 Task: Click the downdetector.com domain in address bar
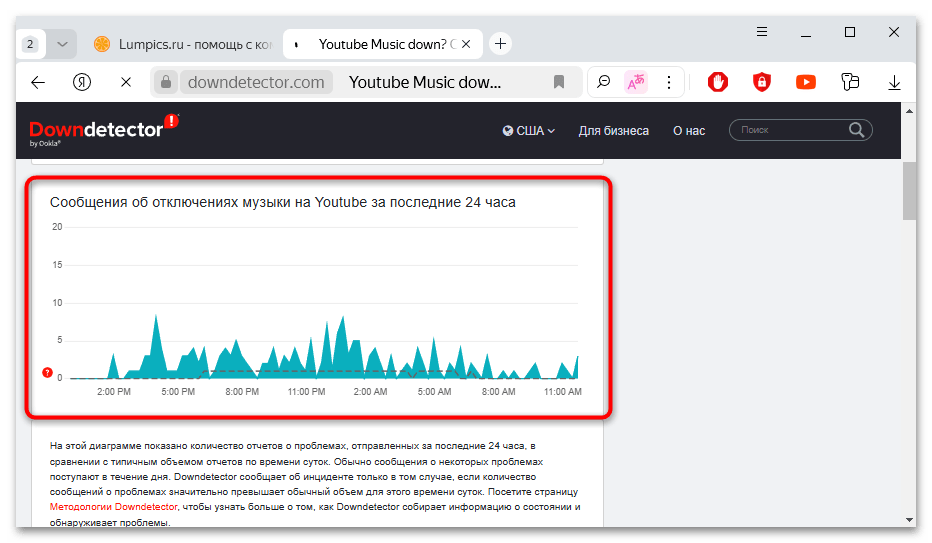(256, 82)
